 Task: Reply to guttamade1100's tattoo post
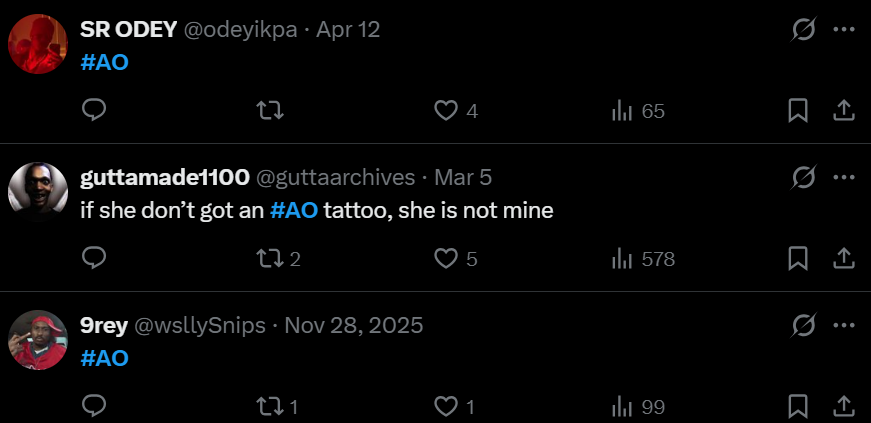[94, 259]
